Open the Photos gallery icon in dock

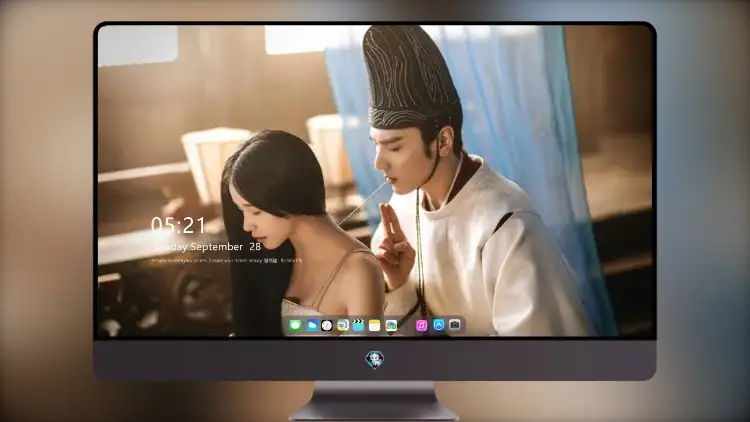[391, 326]
